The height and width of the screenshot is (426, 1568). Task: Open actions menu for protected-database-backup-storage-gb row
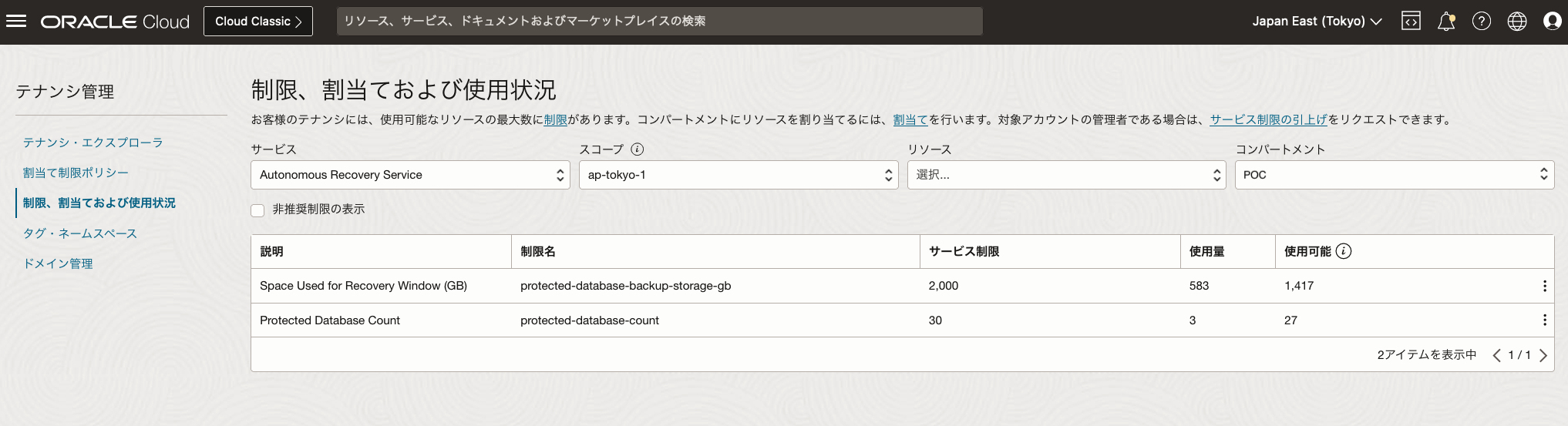[x=1544, y=286]
